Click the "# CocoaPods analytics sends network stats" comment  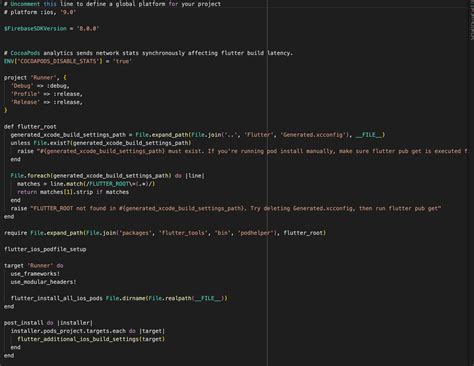pos(148,53)
